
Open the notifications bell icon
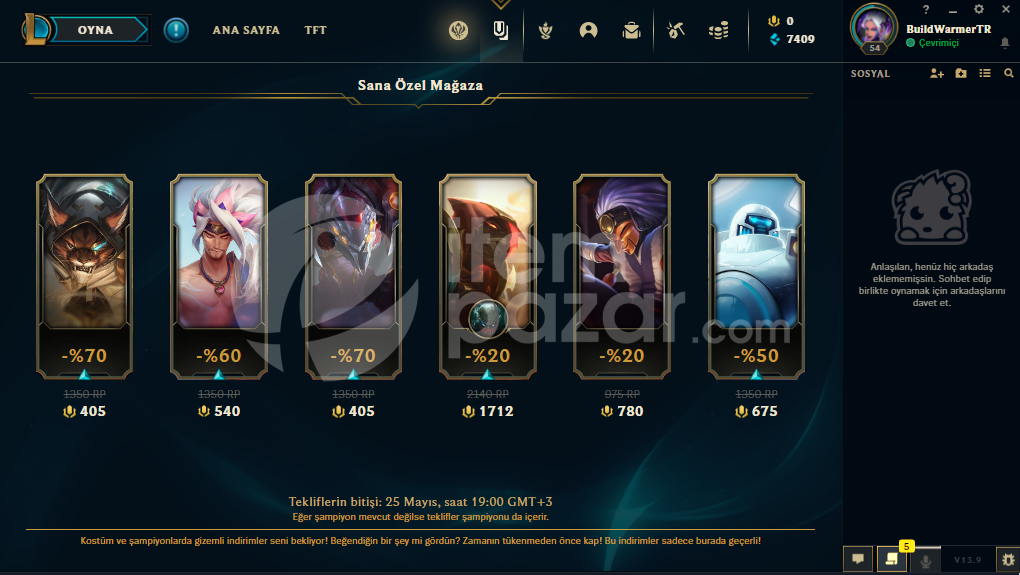tap(1004, 43)
